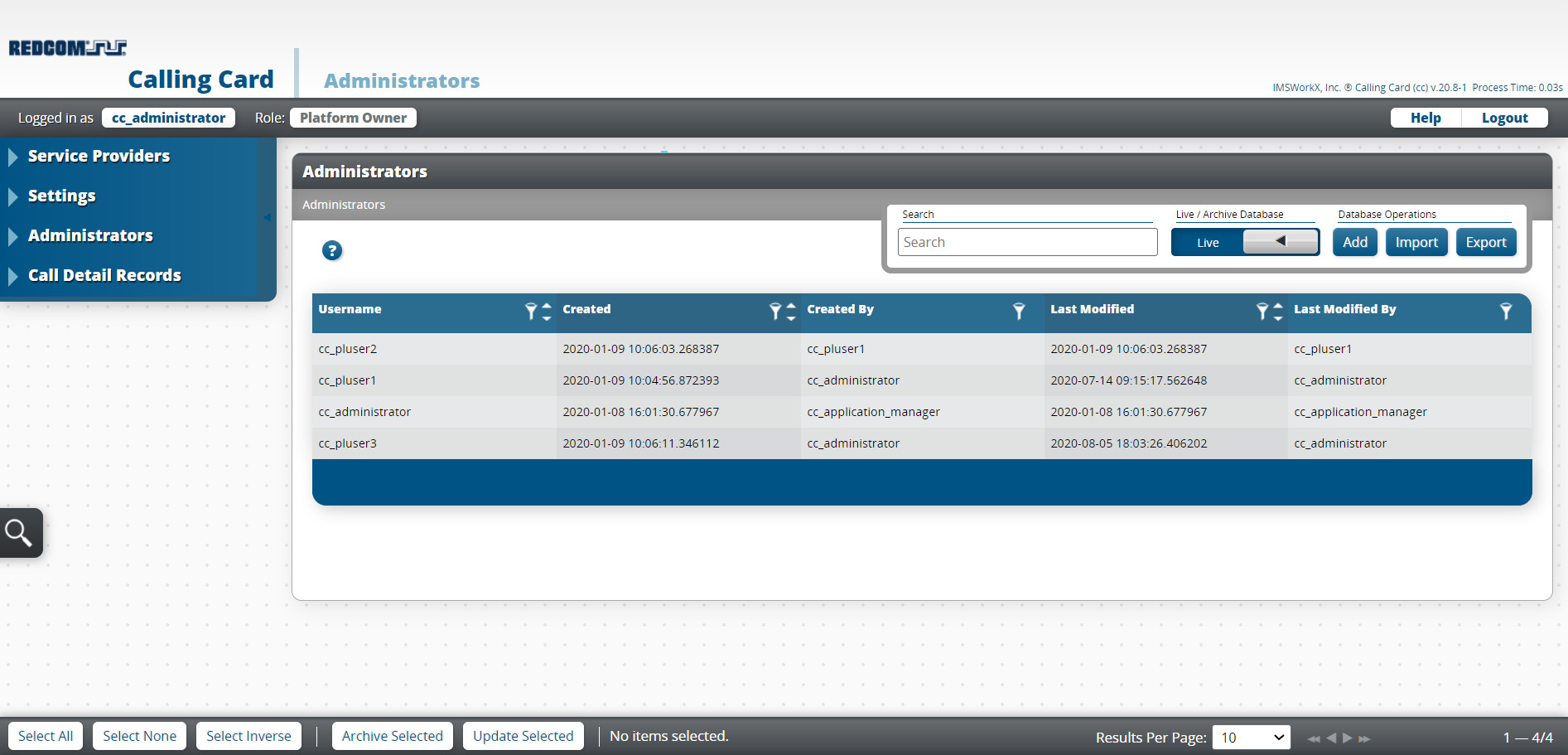
Task: Jump to the first page using the pagination icon
Action: [1315, 738]
